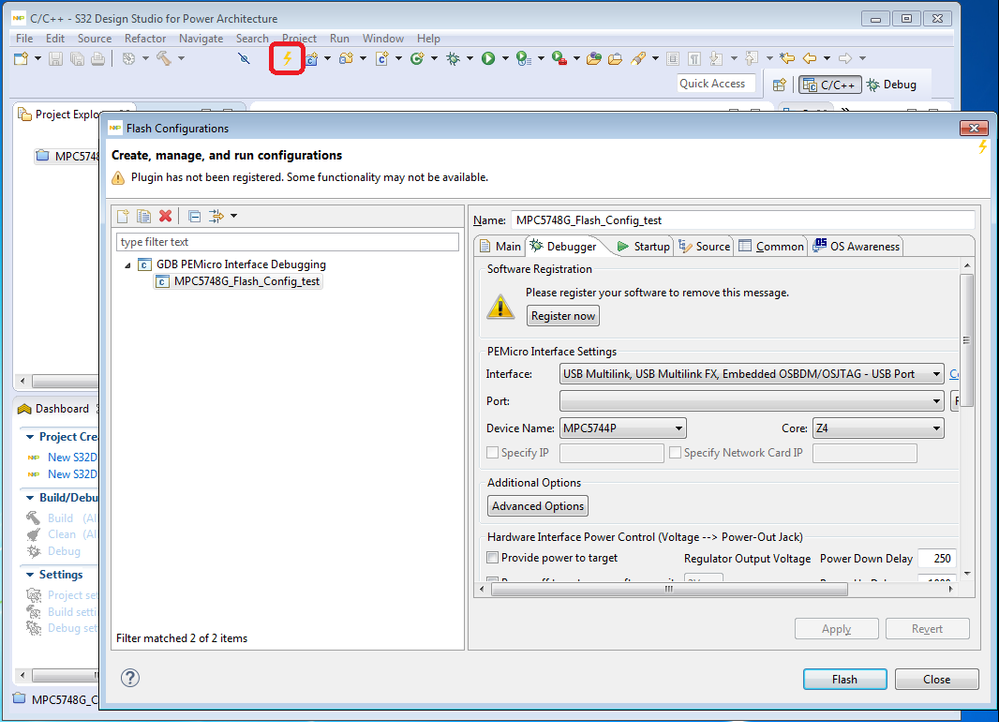Click vertical scrollbar in Debugger settings
The image size is (999, 722).
pyautogui.click(x=967, y=340)
